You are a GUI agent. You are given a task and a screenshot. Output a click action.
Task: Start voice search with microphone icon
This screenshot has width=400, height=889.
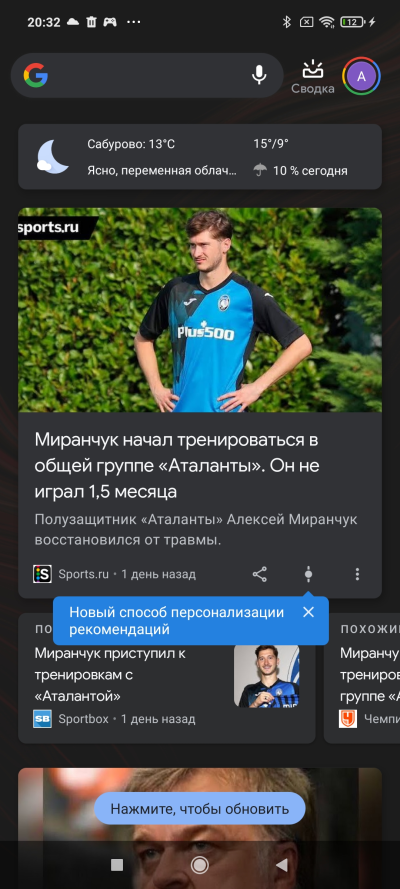coord(259,75)
